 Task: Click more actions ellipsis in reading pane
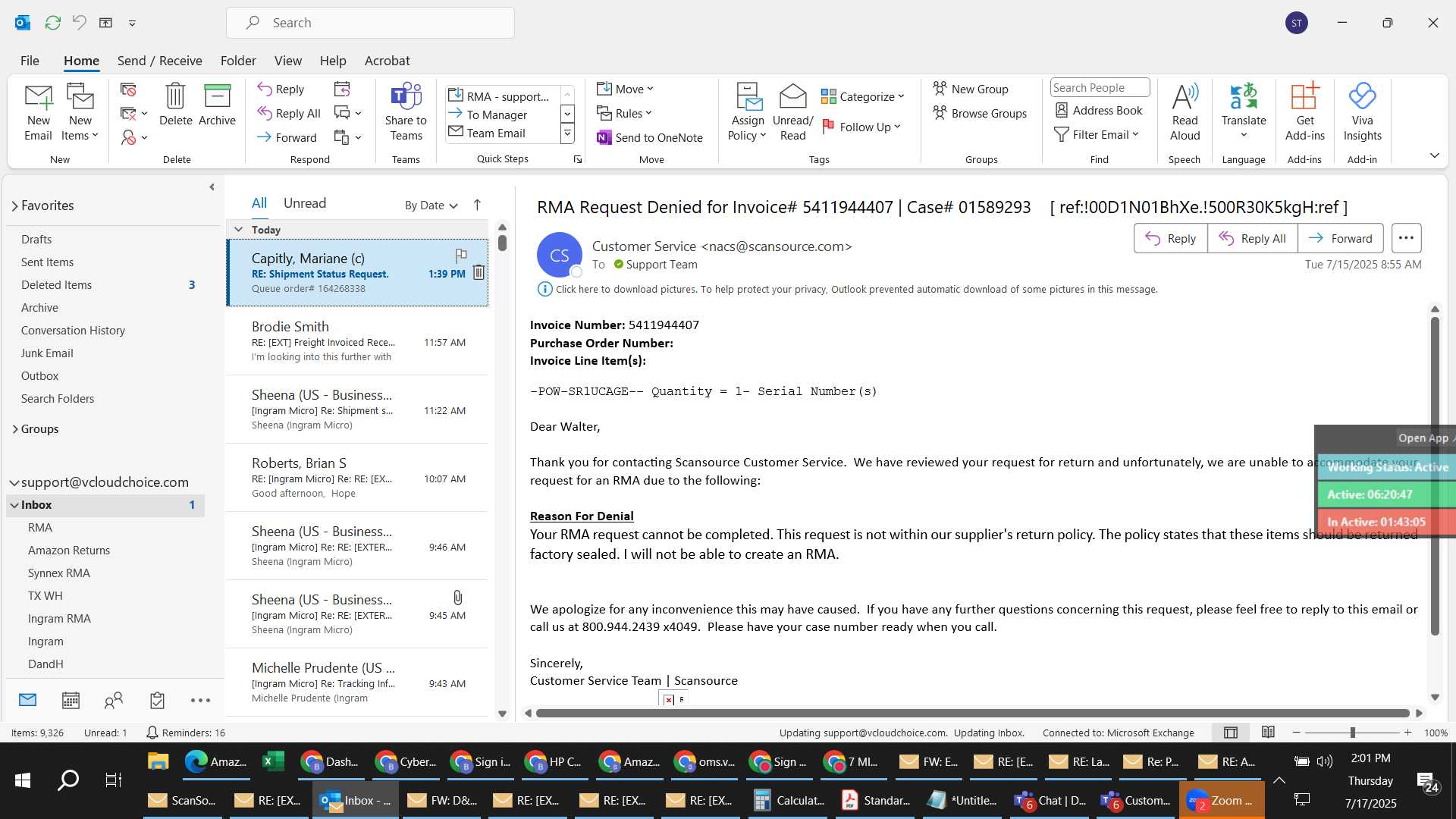[1406, 238]
